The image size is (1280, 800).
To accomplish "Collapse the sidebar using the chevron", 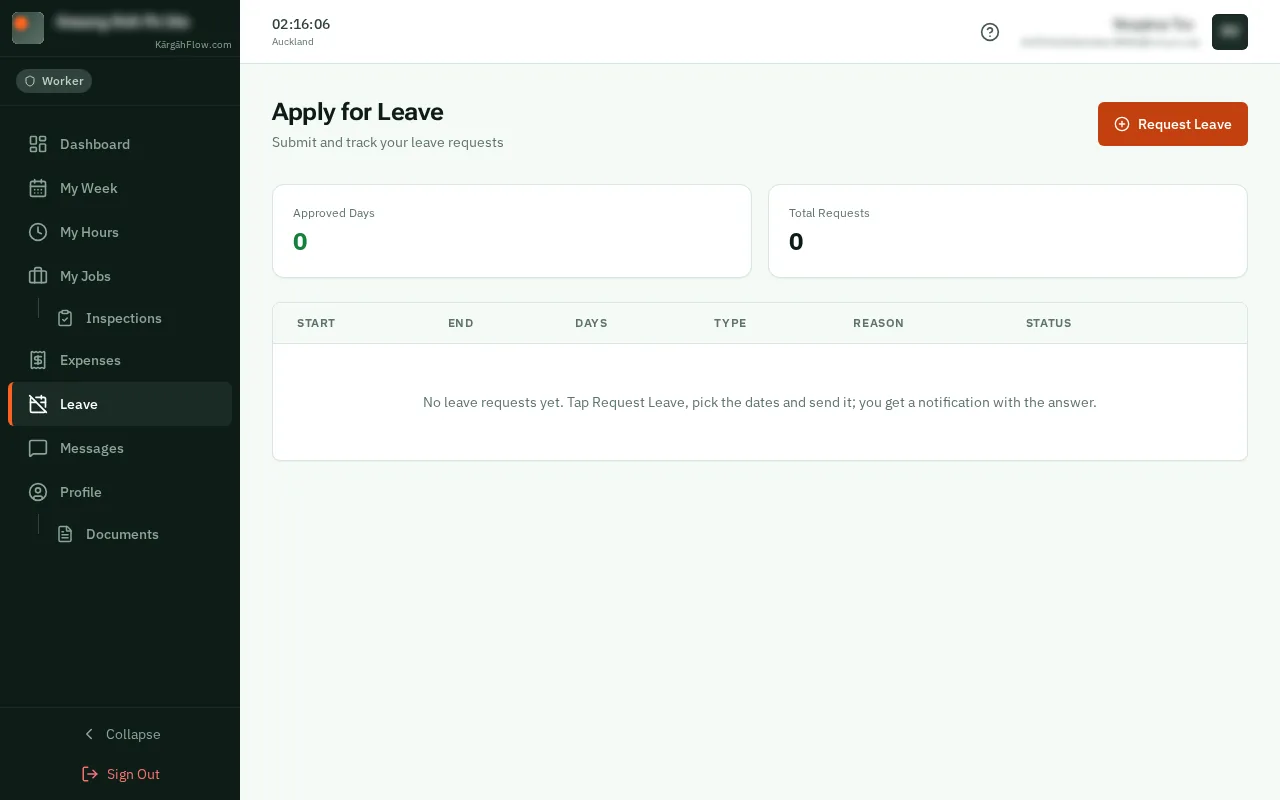I will click(x=89, y=734).
